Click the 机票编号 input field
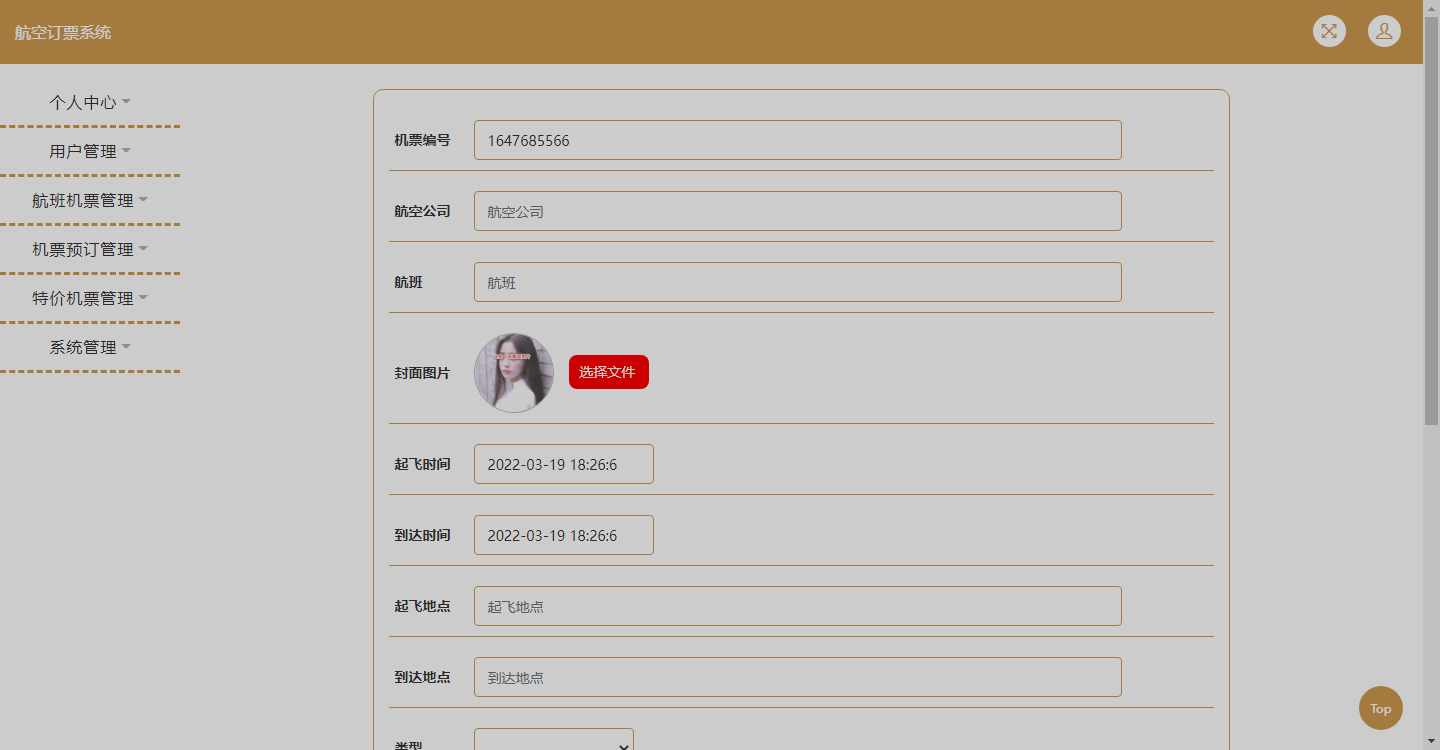This screenshot has height=750, width=1440. point(797,140)
